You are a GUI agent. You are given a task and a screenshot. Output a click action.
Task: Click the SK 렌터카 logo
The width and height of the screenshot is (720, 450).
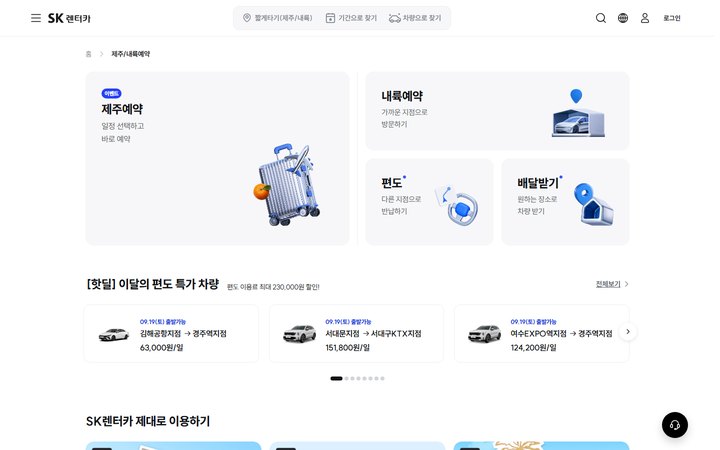coord(69,18)
